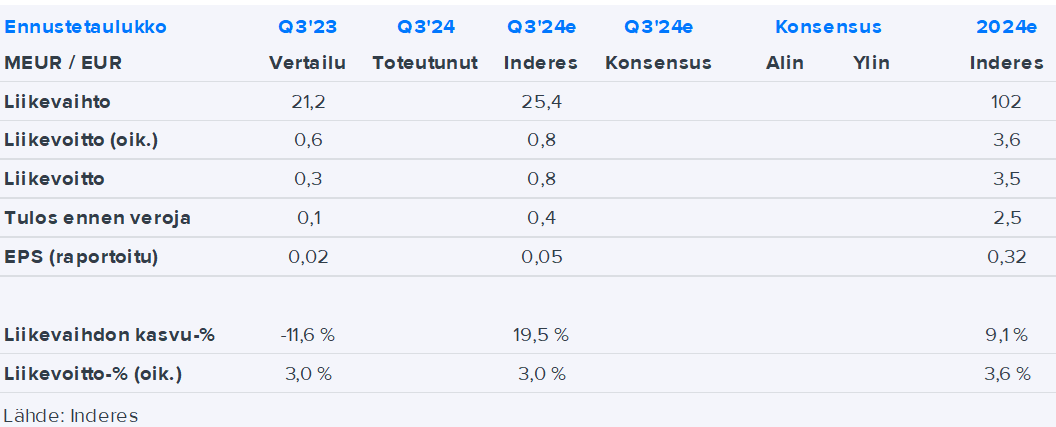Select the Tulos ennen veroja row label

click(97, 218)
